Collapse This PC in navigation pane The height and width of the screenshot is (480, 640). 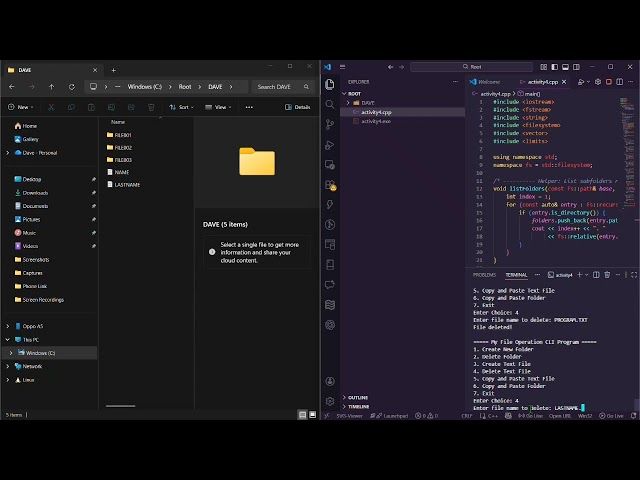(8, 340)
